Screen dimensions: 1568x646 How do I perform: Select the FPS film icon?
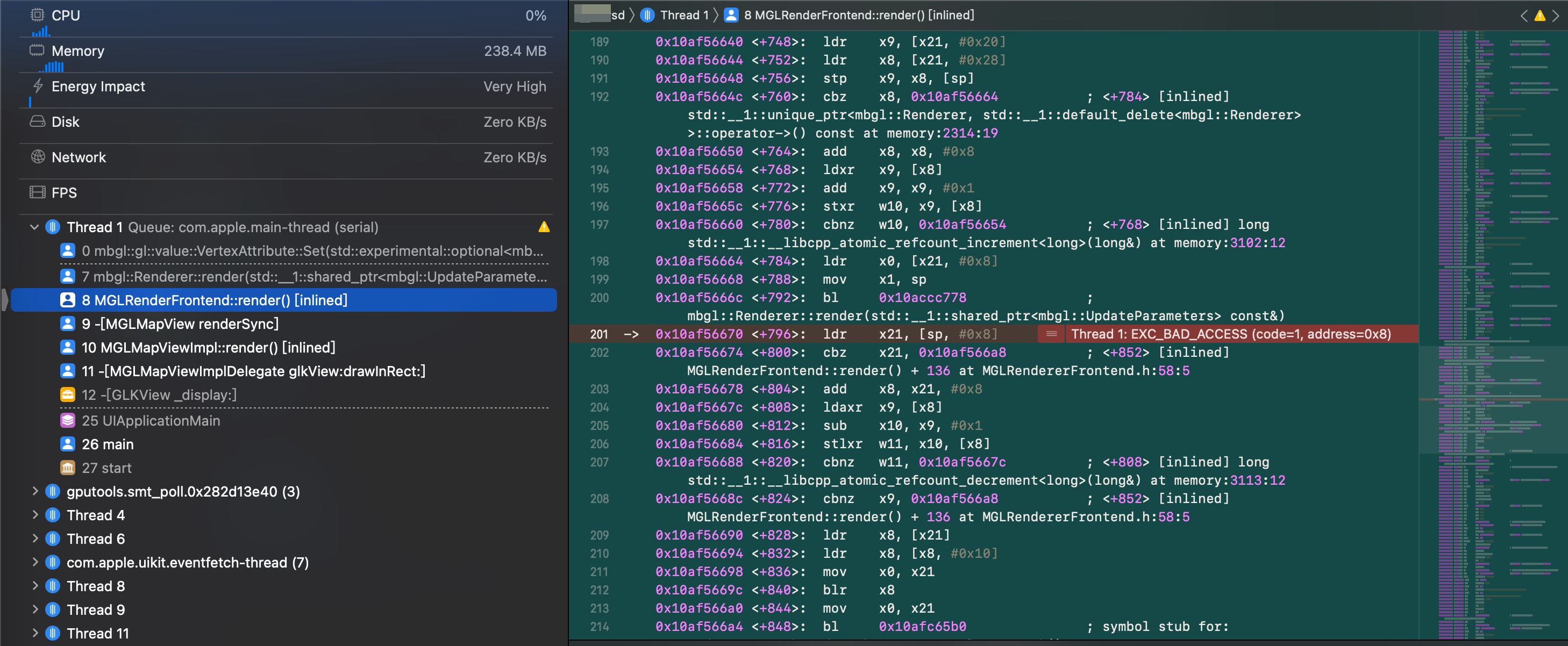click(37, 192)
